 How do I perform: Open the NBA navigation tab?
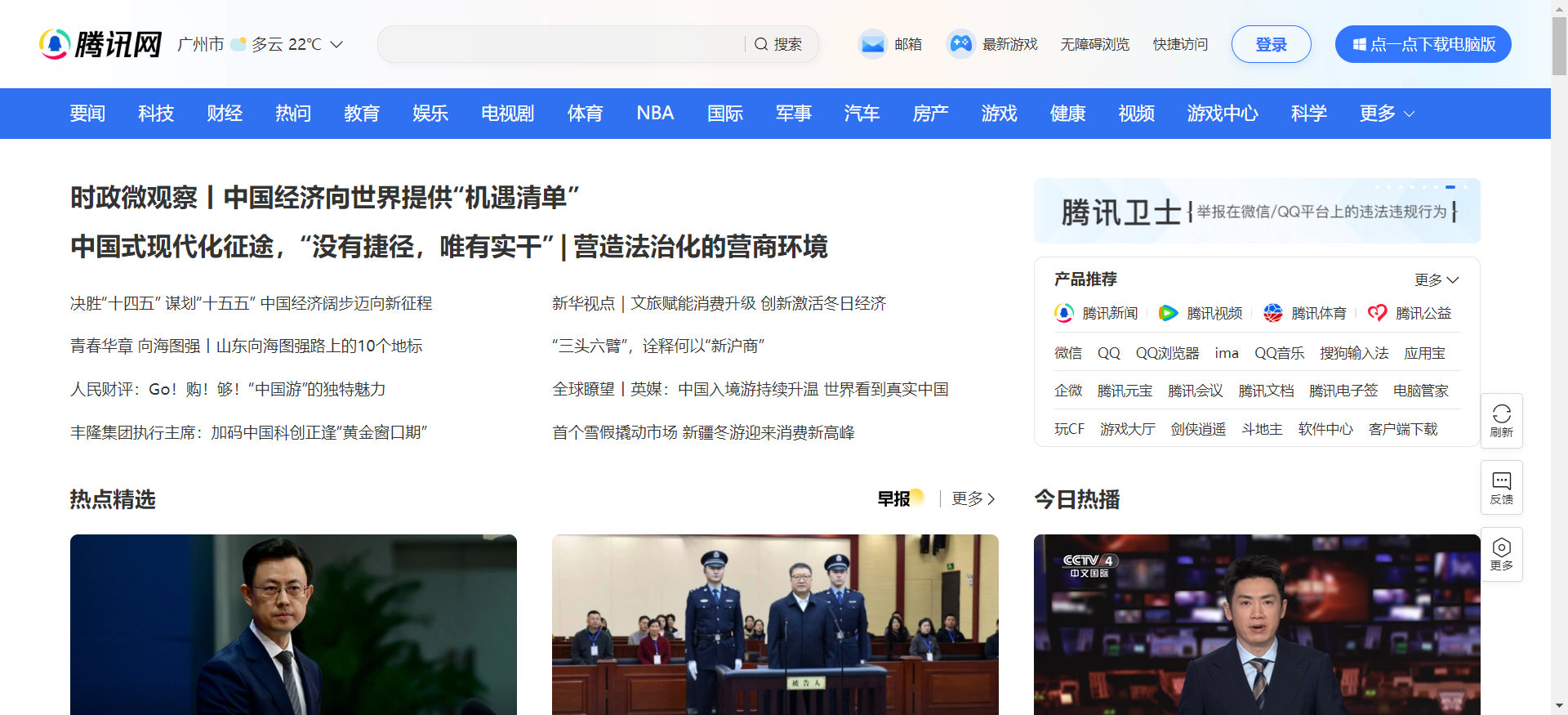coord(655,114)
